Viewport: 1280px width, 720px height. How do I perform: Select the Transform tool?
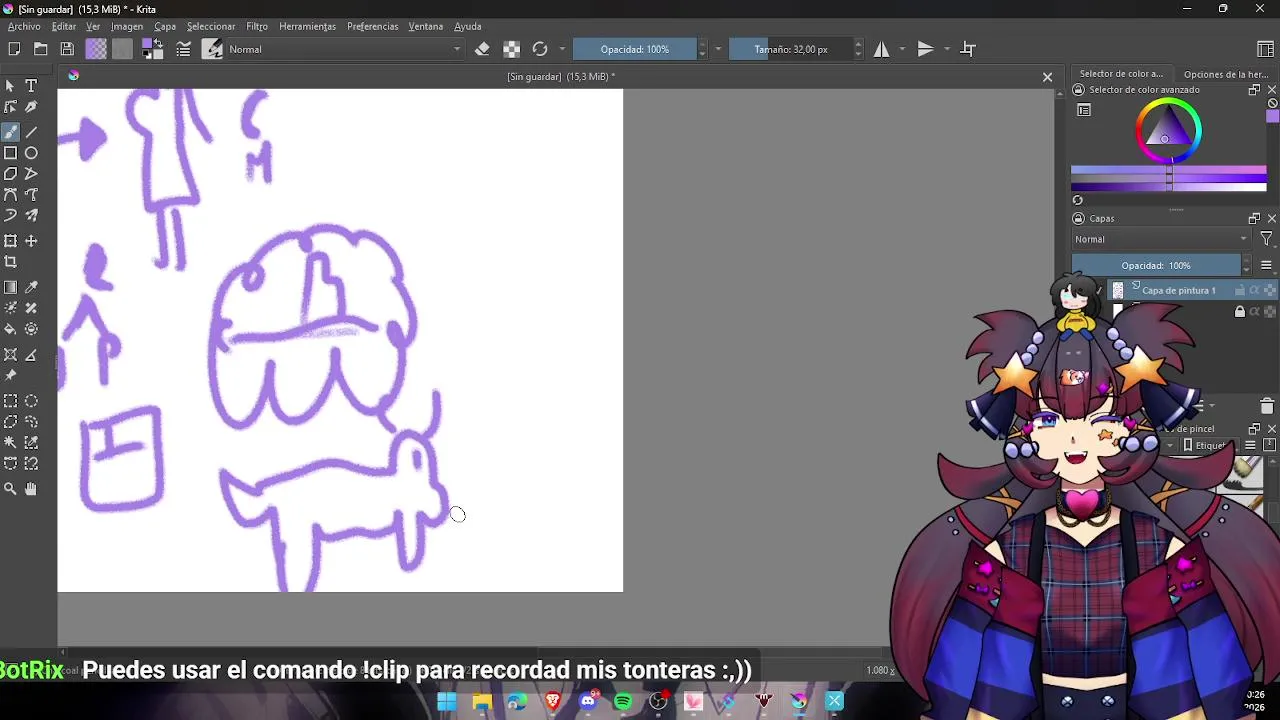(x=10, y=241)
